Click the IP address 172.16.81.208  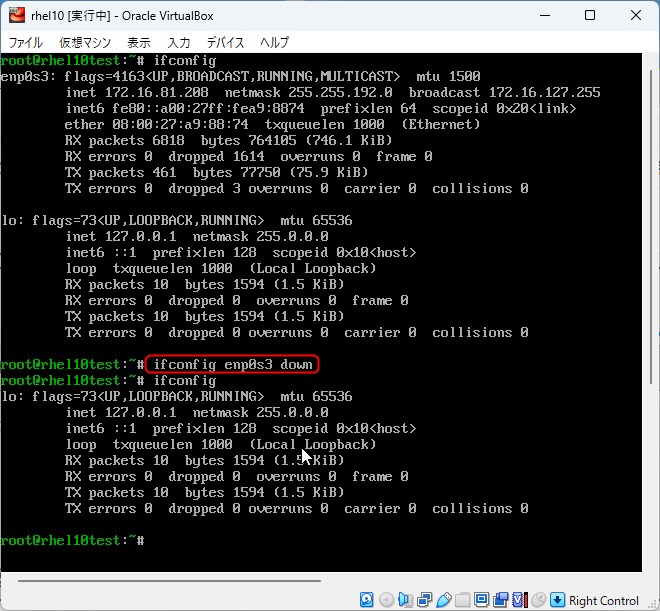pyautogui.click(x=157, y=93)
